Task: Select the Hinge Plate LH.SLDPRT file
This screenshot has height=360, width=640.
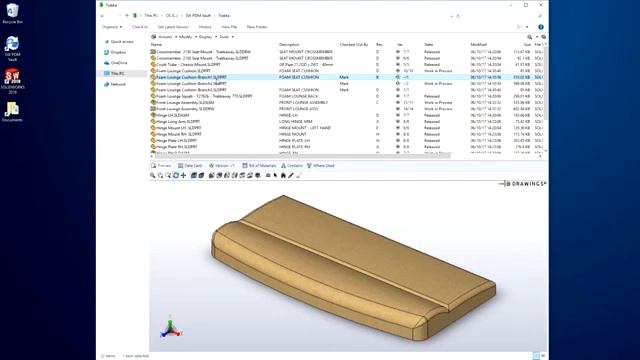Action: coord(173,141)
